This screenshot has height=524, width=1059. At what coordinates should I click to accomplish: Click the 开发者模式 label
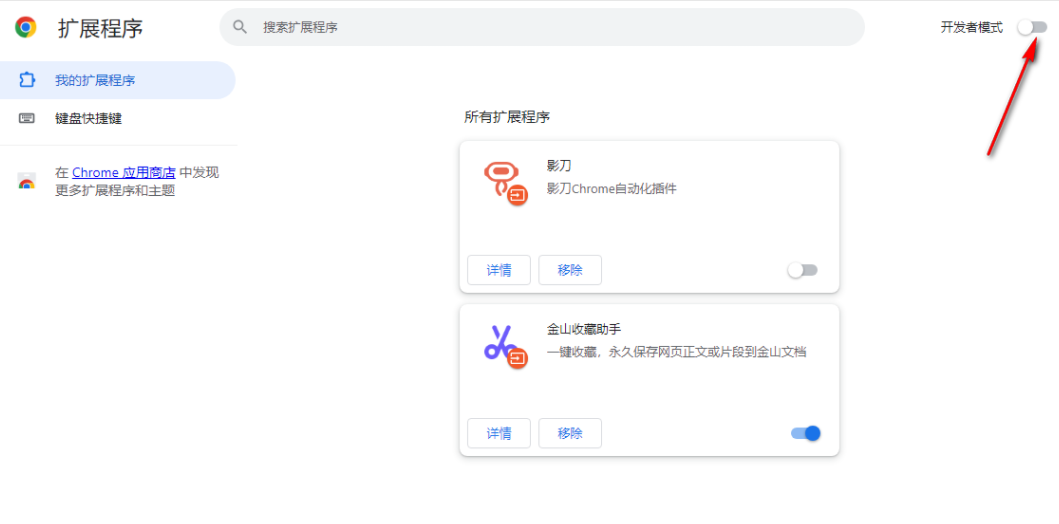972,28
